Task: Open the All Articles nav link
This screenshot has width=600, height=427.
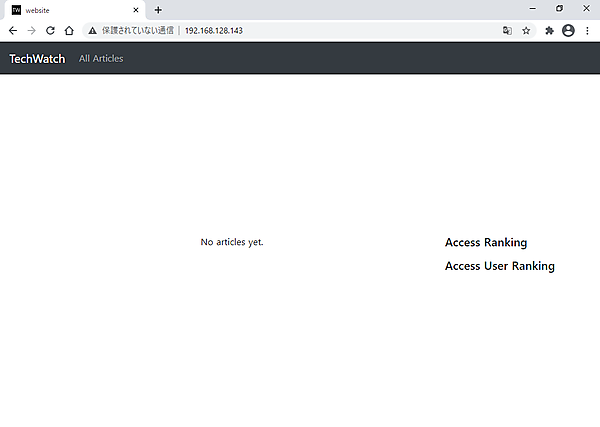Action: click(x=101, y=59)
